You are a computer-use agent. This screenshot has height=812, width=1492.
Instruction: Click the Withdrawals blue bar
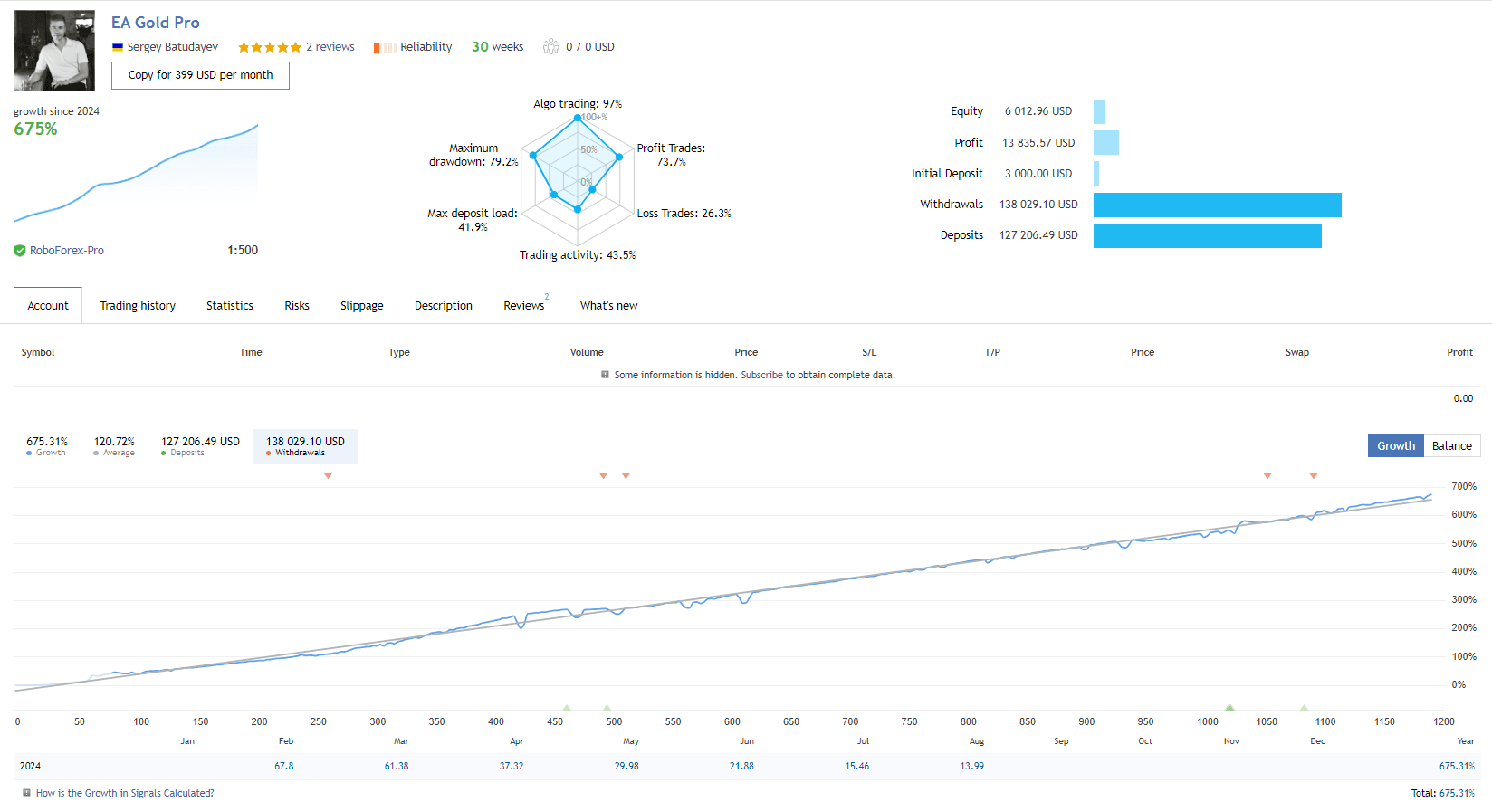click(1217, 205)
